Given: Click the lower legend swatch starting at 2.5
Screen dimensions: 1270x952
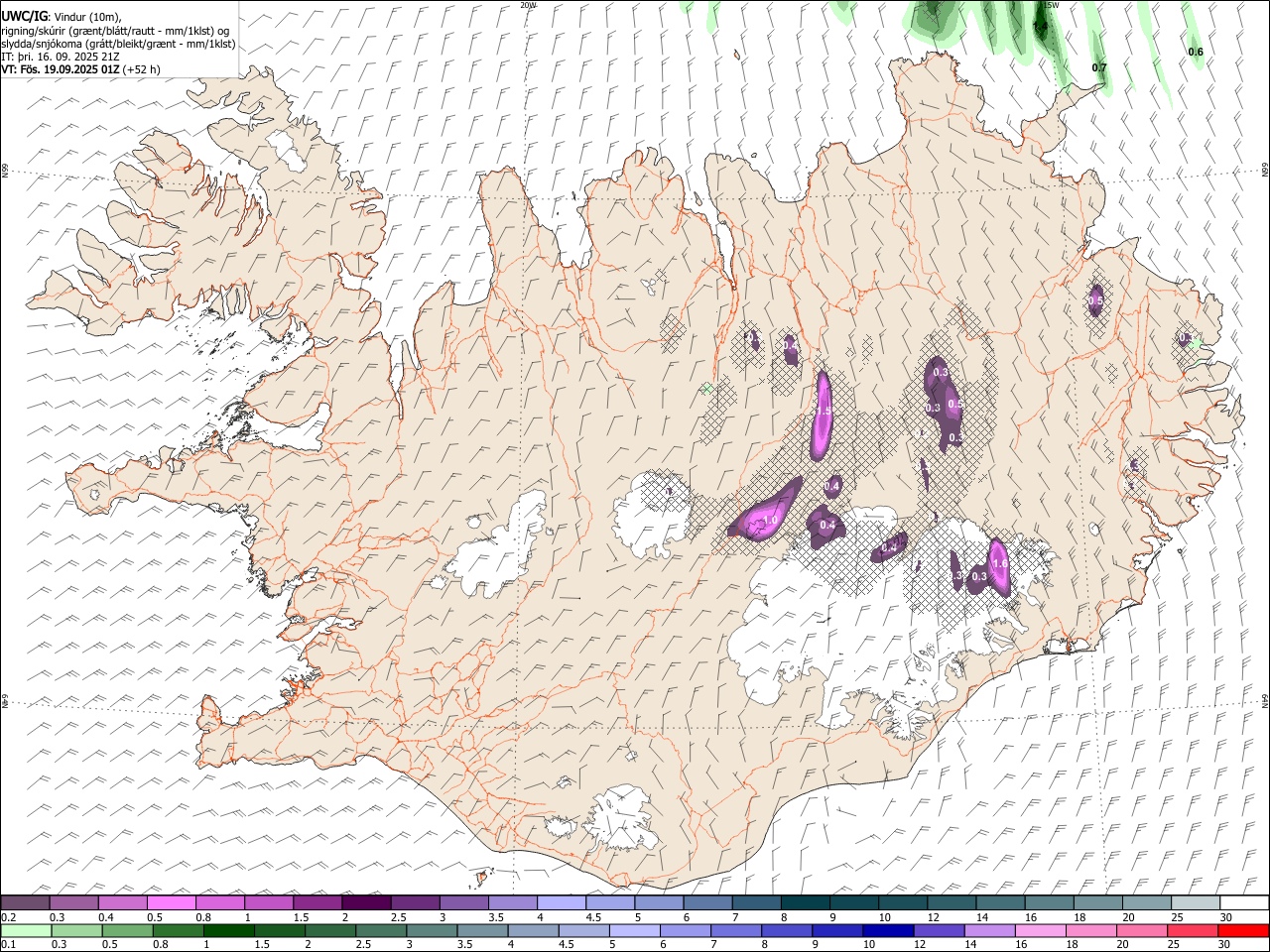Looking at the screenshot, I should [x=380, y=931].
